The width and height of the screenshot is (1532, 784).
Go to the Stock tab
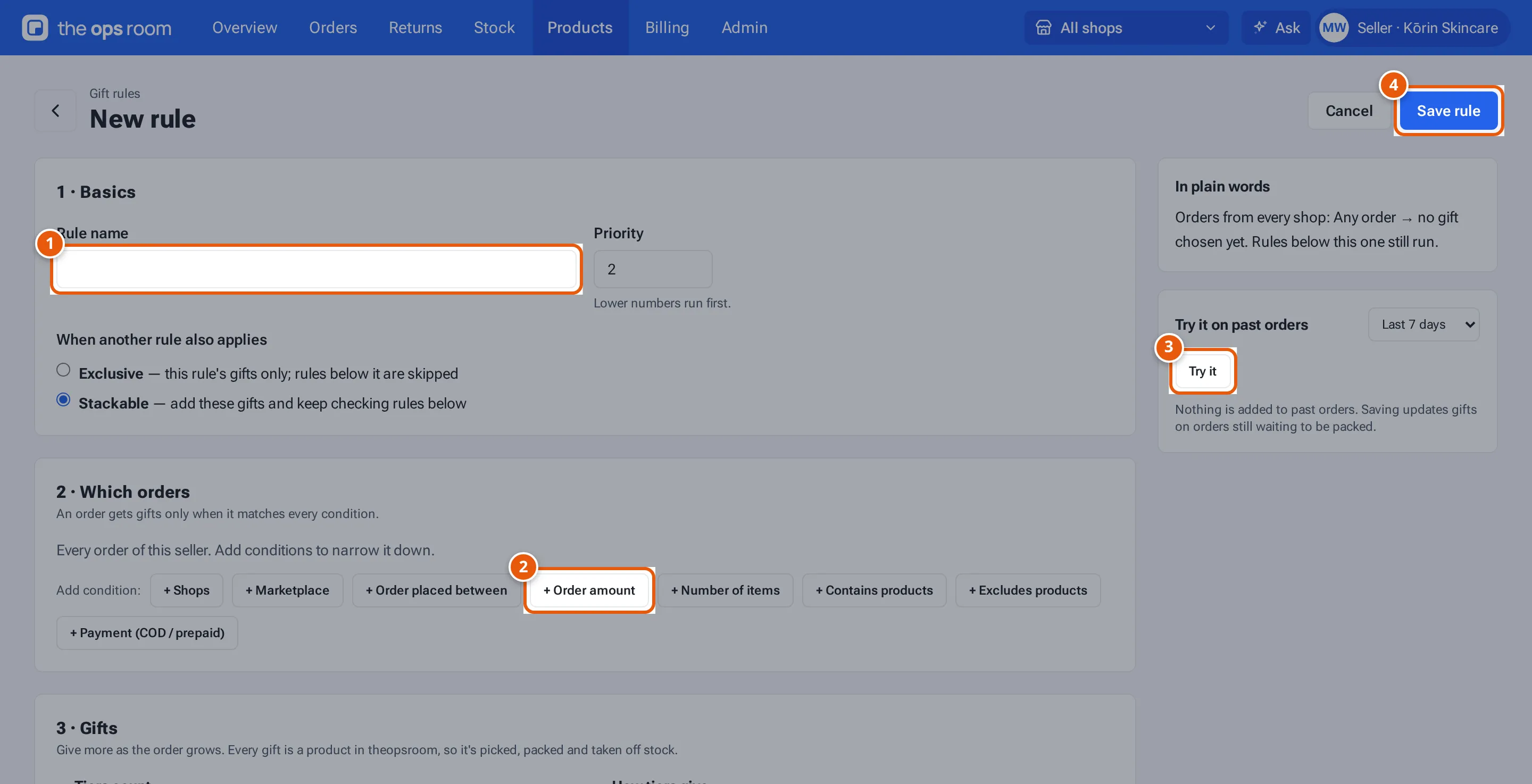[494, 28]
